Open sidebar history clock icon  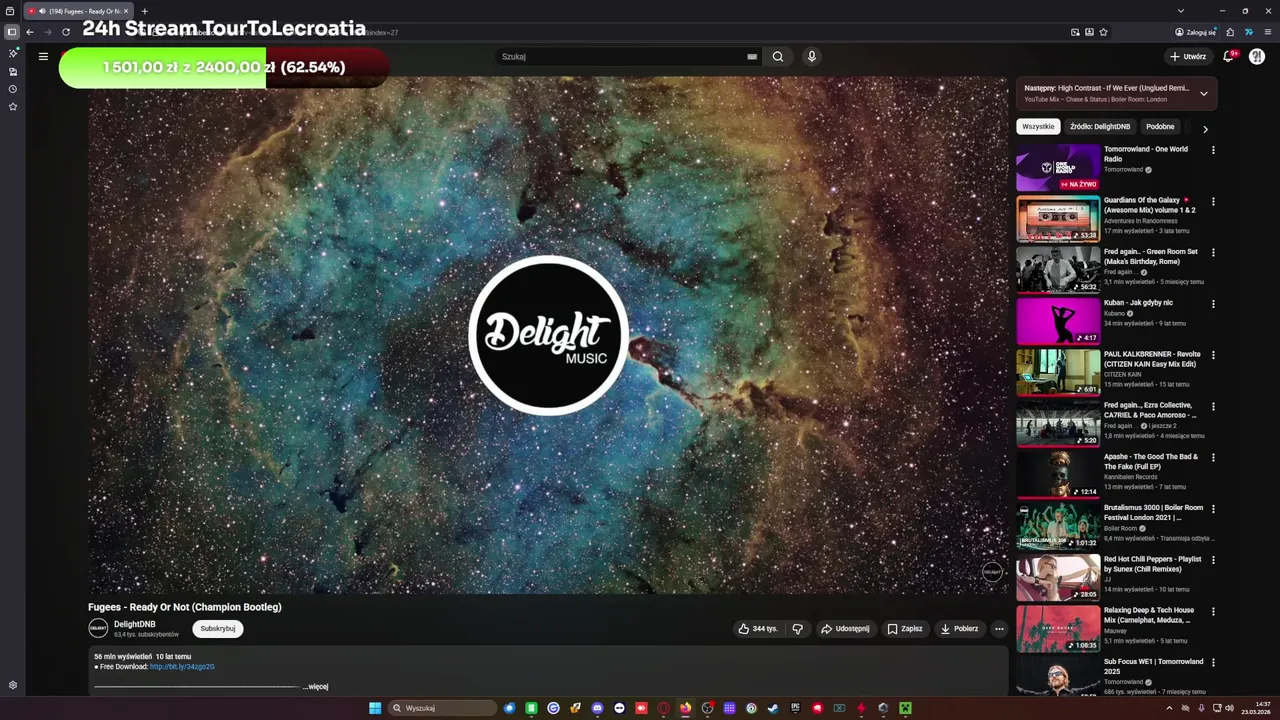13,89
